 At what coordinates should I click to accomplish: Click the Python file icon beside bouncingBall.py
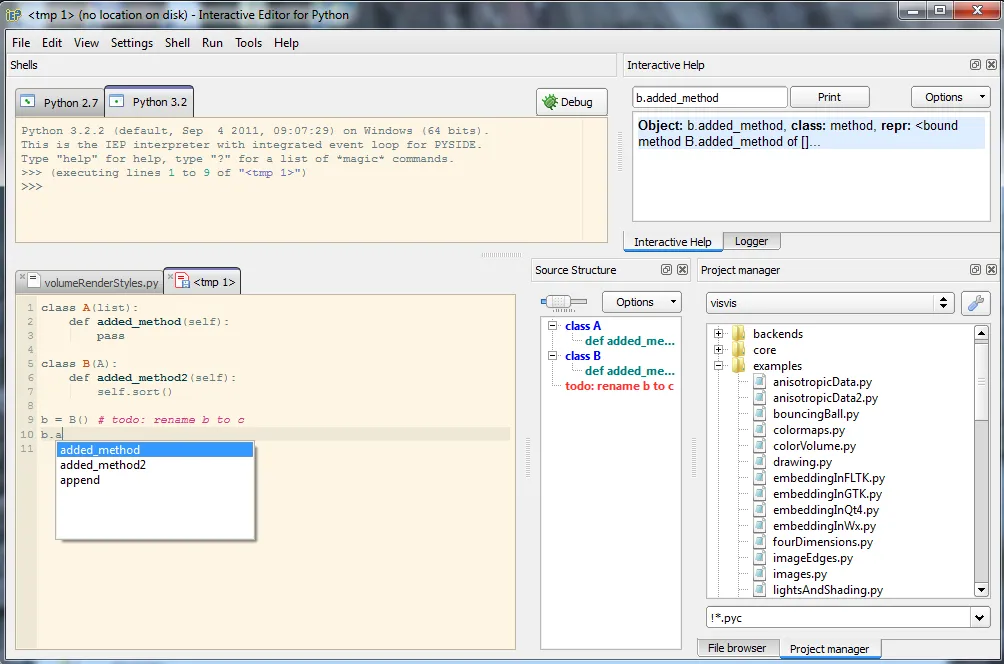click(x=758, y=413)
